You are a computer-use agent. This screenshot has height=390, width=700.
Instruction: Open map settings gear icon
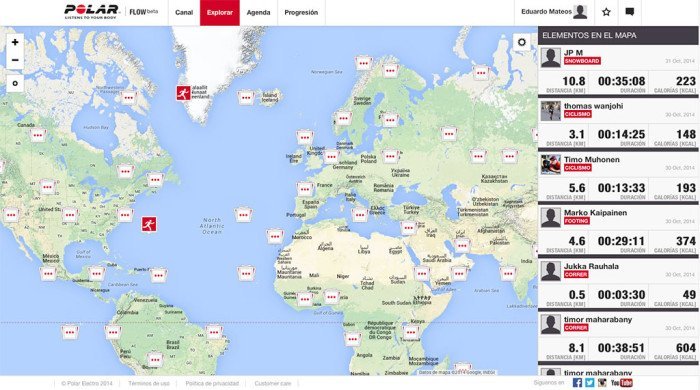[x=521, y=42]
